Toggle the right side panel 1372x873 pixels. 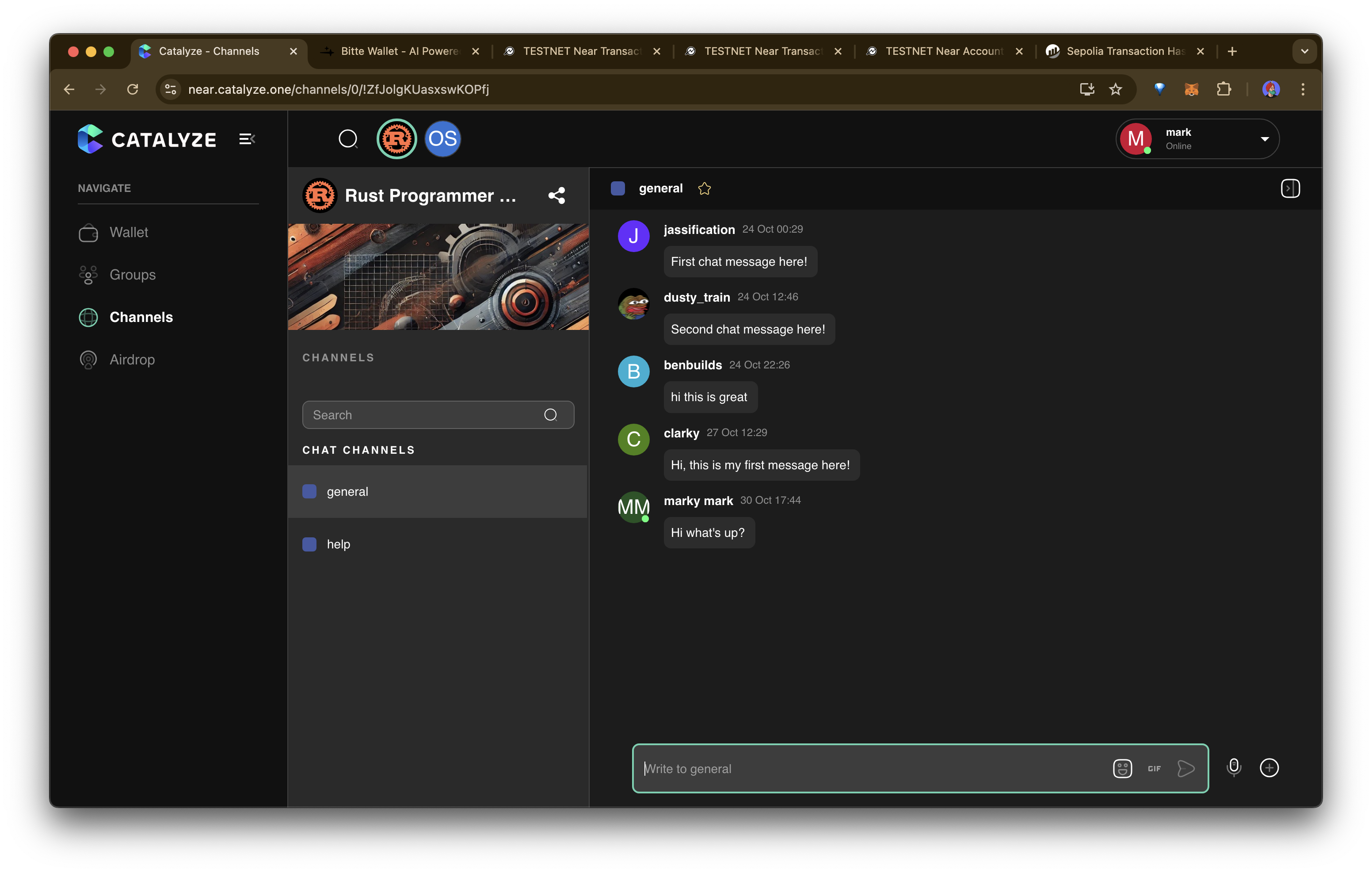1290,188
